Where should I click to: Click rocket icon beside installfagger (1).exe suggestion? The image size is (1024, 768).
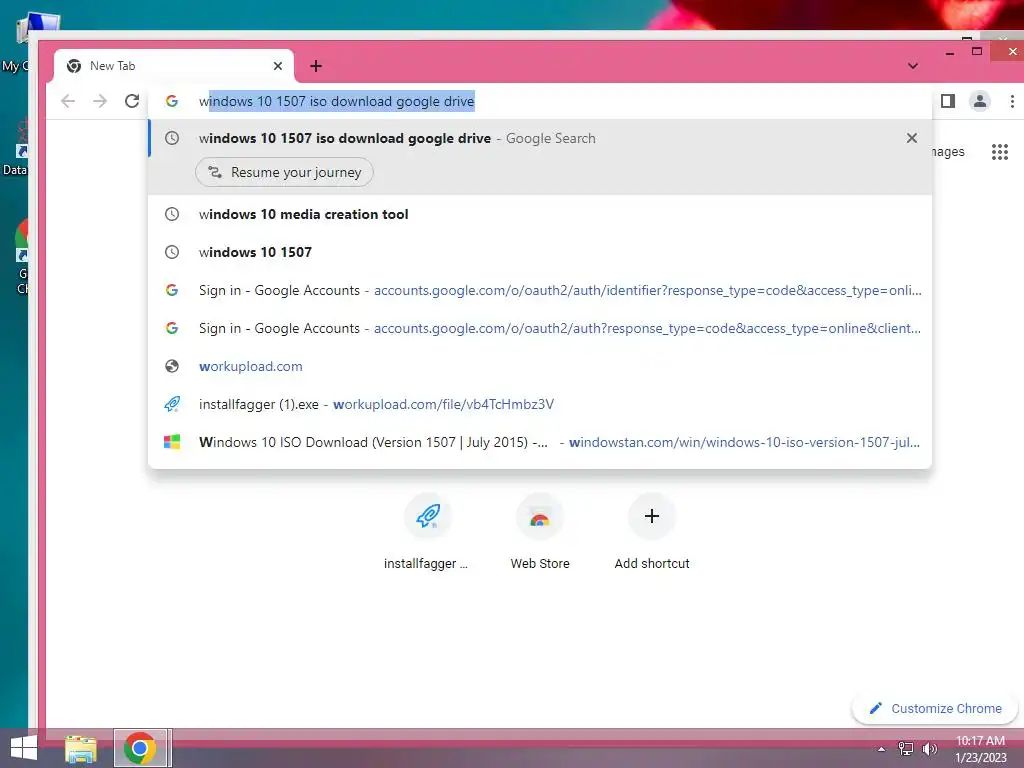172,404
